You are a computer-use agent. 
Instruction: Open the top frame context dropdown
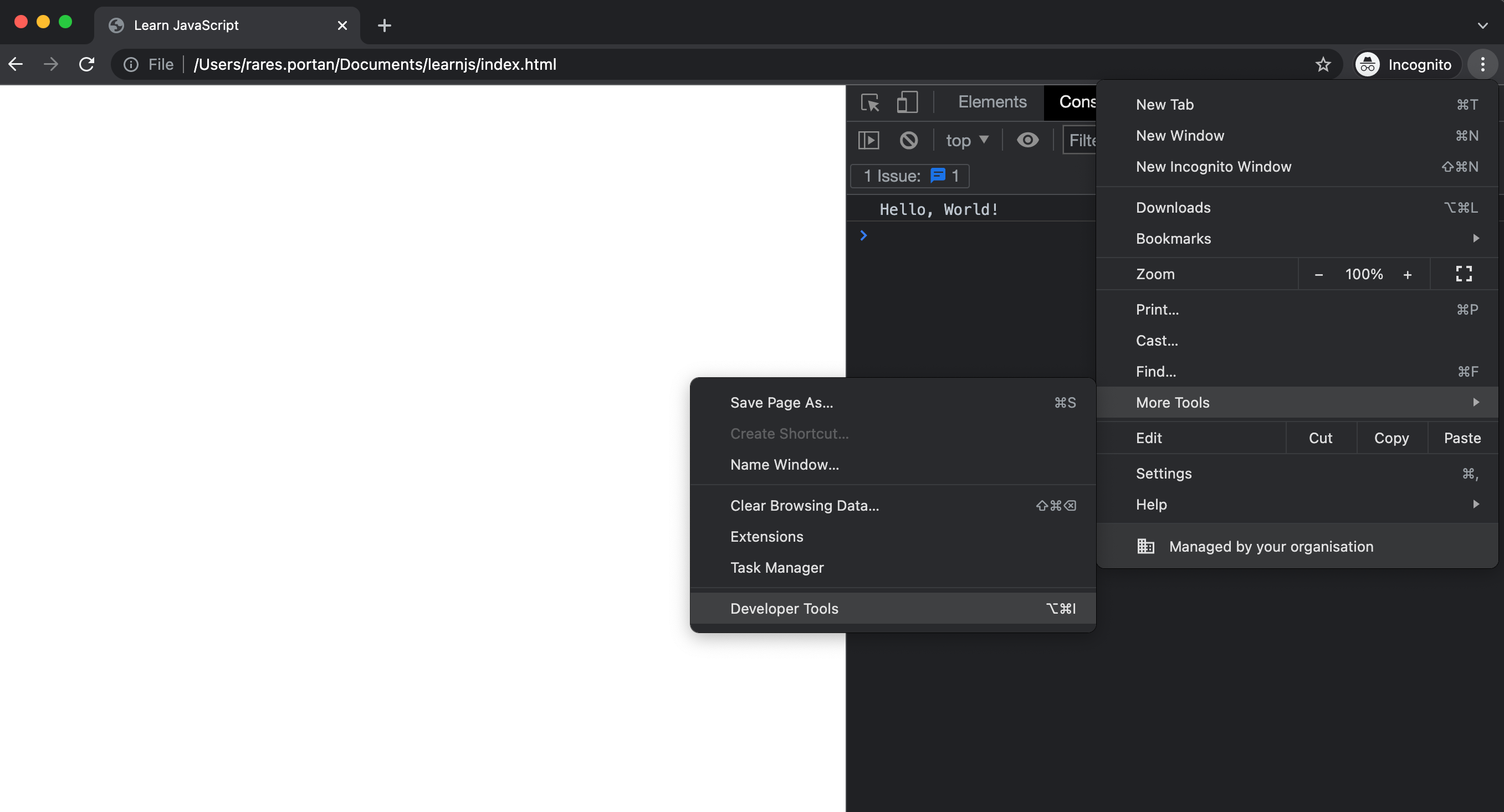coord(966,140)
